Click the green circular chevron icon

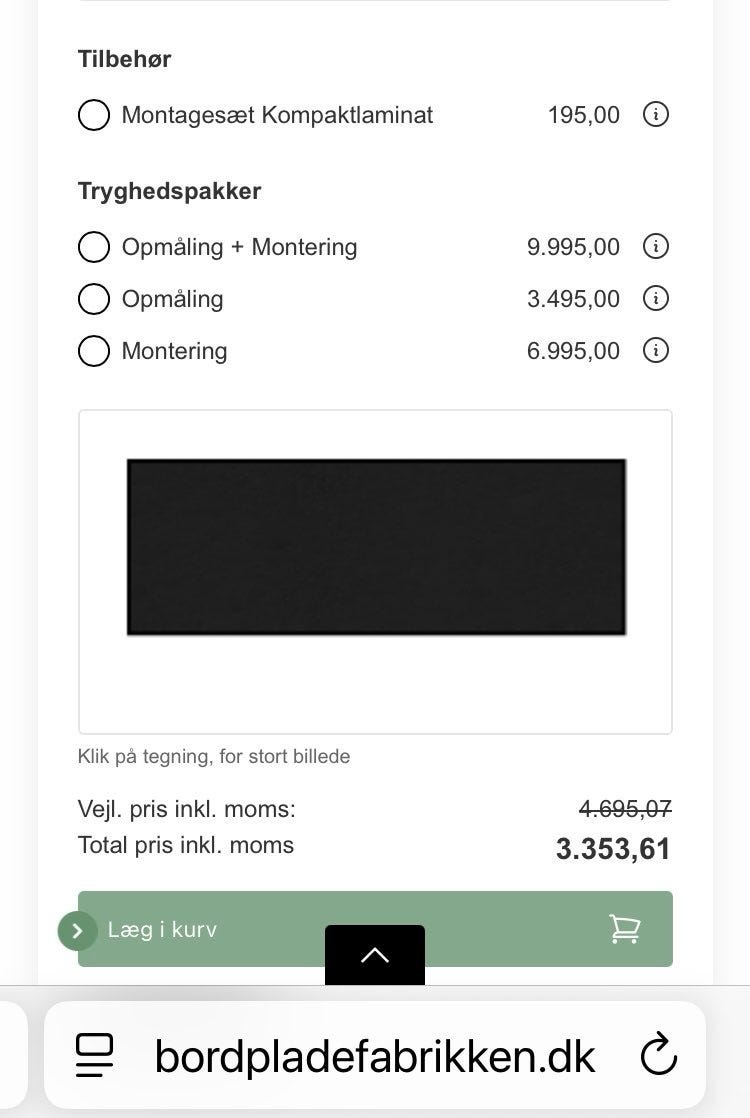[77, 930]
